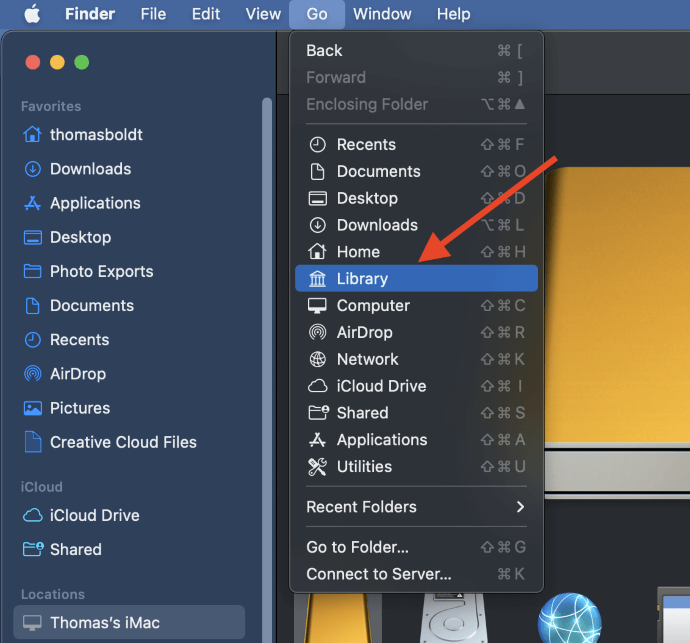Click the sidebar Shared folder icon
690x643 pixels.
(x=33, y=549)
